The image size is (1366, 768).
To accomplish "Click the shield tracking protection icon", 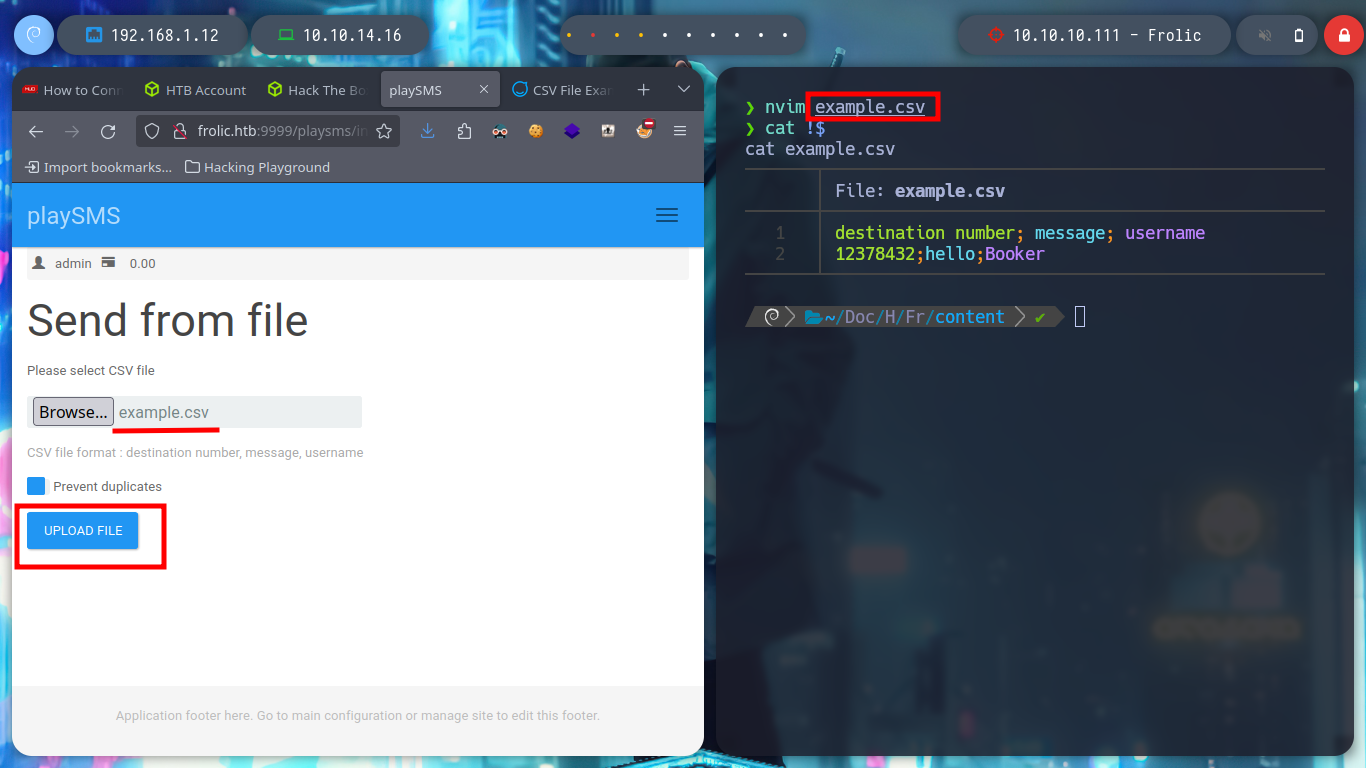I will coord(152,131).
